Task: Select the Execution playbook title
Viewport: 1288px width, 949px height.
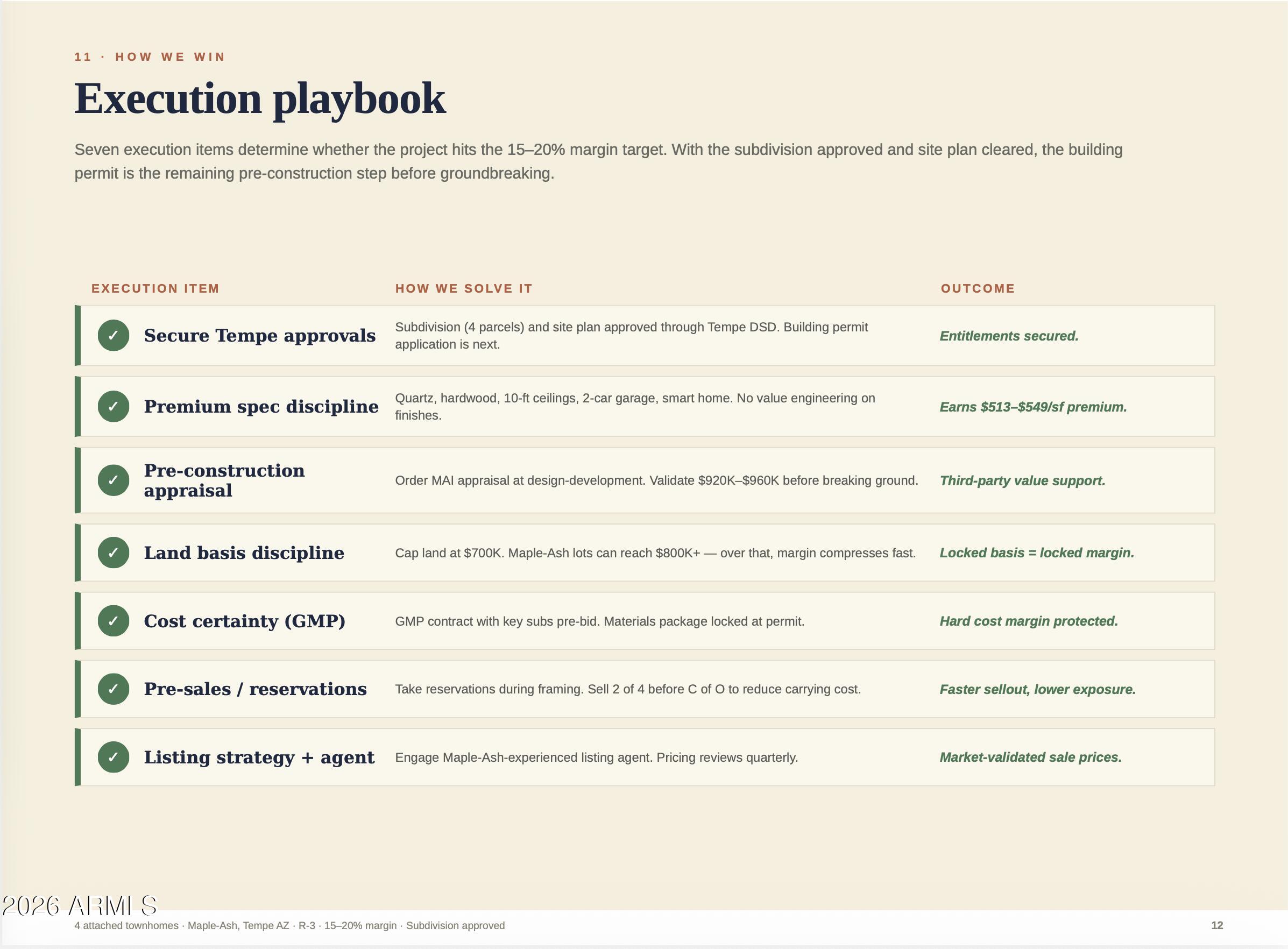Action: [260, 99]
